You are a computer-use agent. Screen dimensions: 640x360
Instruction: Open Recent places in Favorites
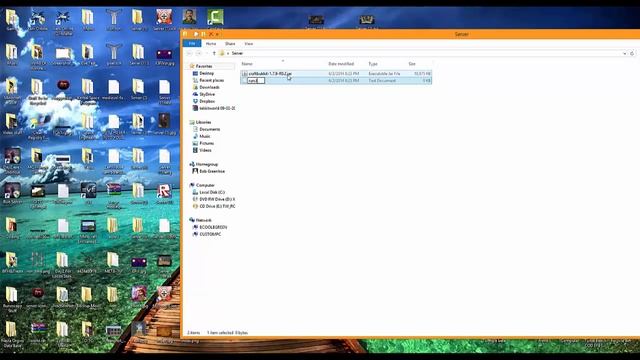[211, 80]
